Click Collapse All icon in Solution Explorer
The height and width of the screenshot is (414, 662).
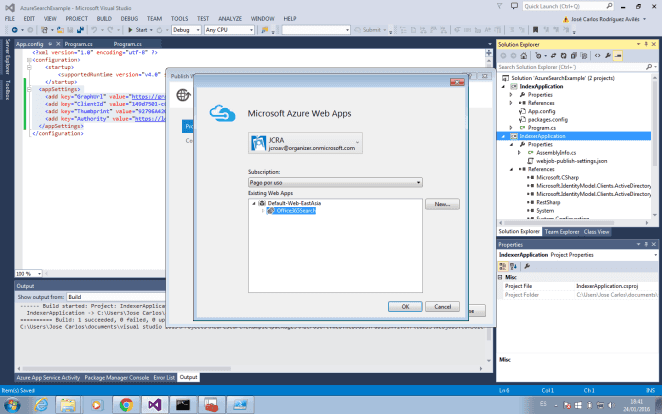573,56
